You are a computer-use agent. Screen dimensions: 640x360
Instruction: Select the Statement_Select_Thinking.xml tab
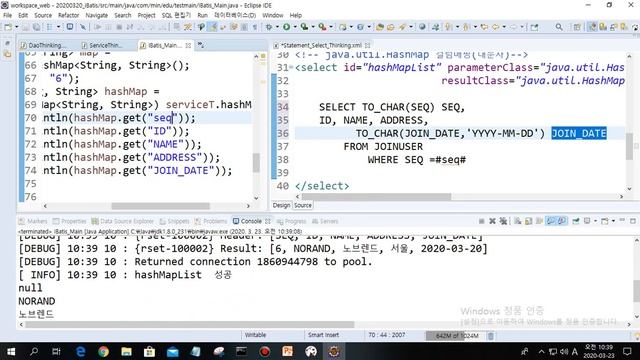click(321, 45)
